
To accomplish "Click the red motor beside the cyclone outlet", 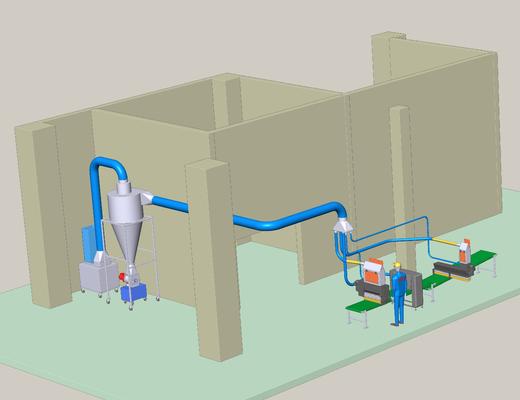I will (124, 277).
